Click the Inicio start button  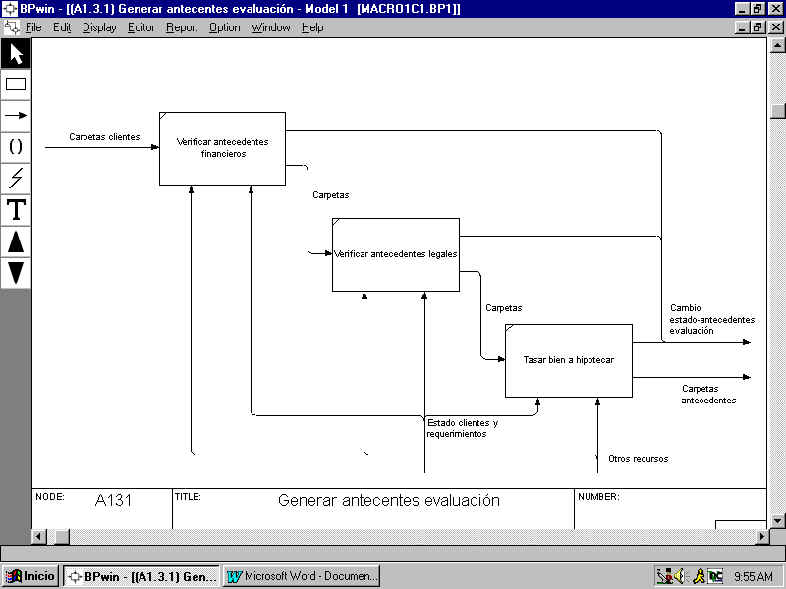[x=31, y=576]
